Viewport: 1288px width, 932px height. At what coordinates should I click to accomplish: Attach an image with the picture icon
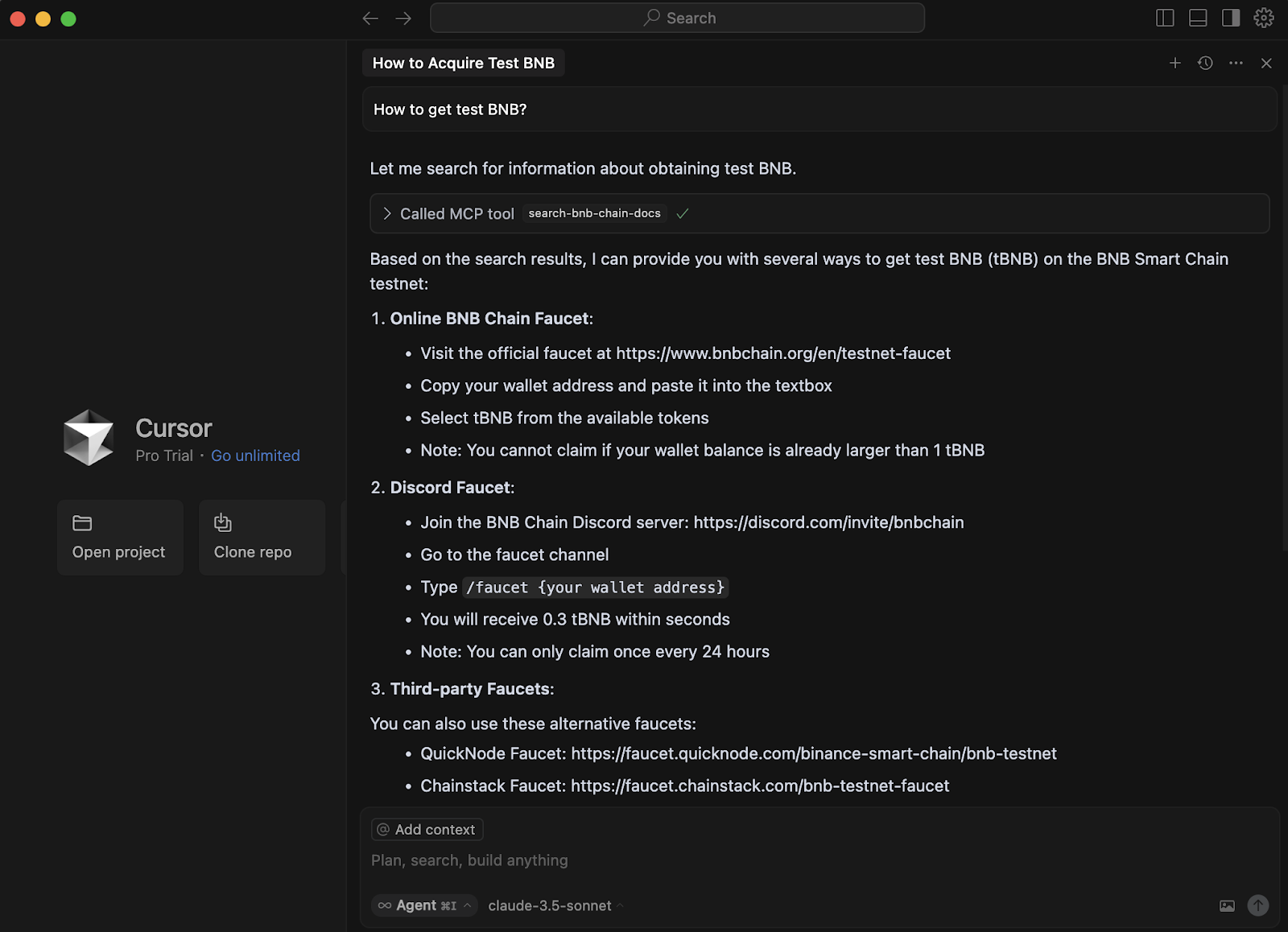click(x=1227, y=905)
